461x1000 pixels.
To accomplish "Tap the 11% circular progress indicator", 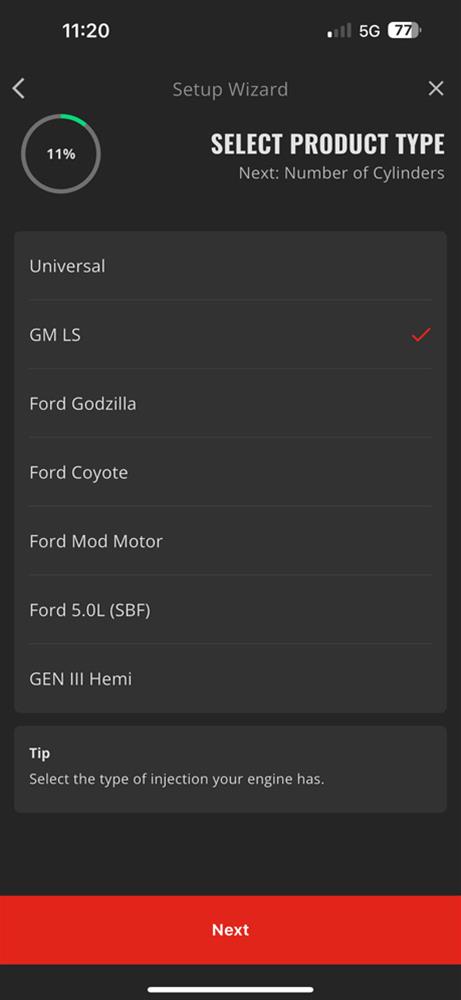I will click(61, 154).
